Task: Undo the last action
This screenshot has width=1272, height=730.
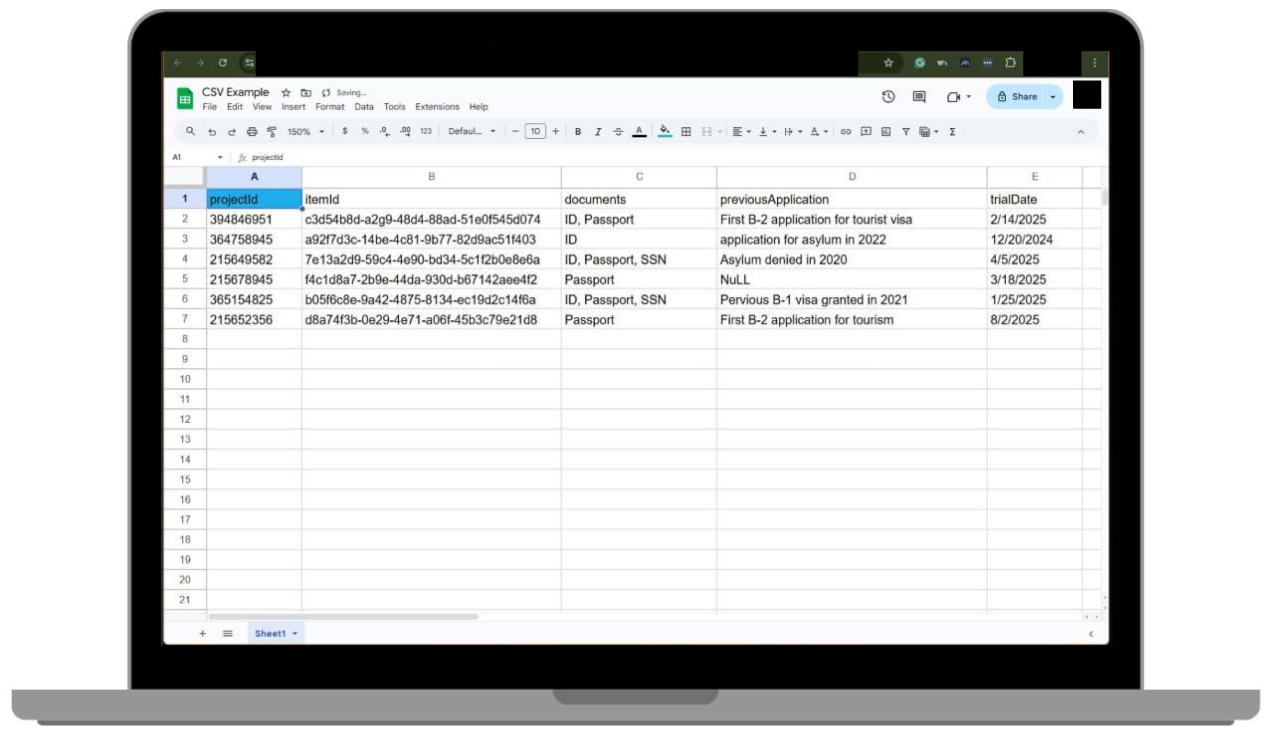Action: (x=213, y=130)
